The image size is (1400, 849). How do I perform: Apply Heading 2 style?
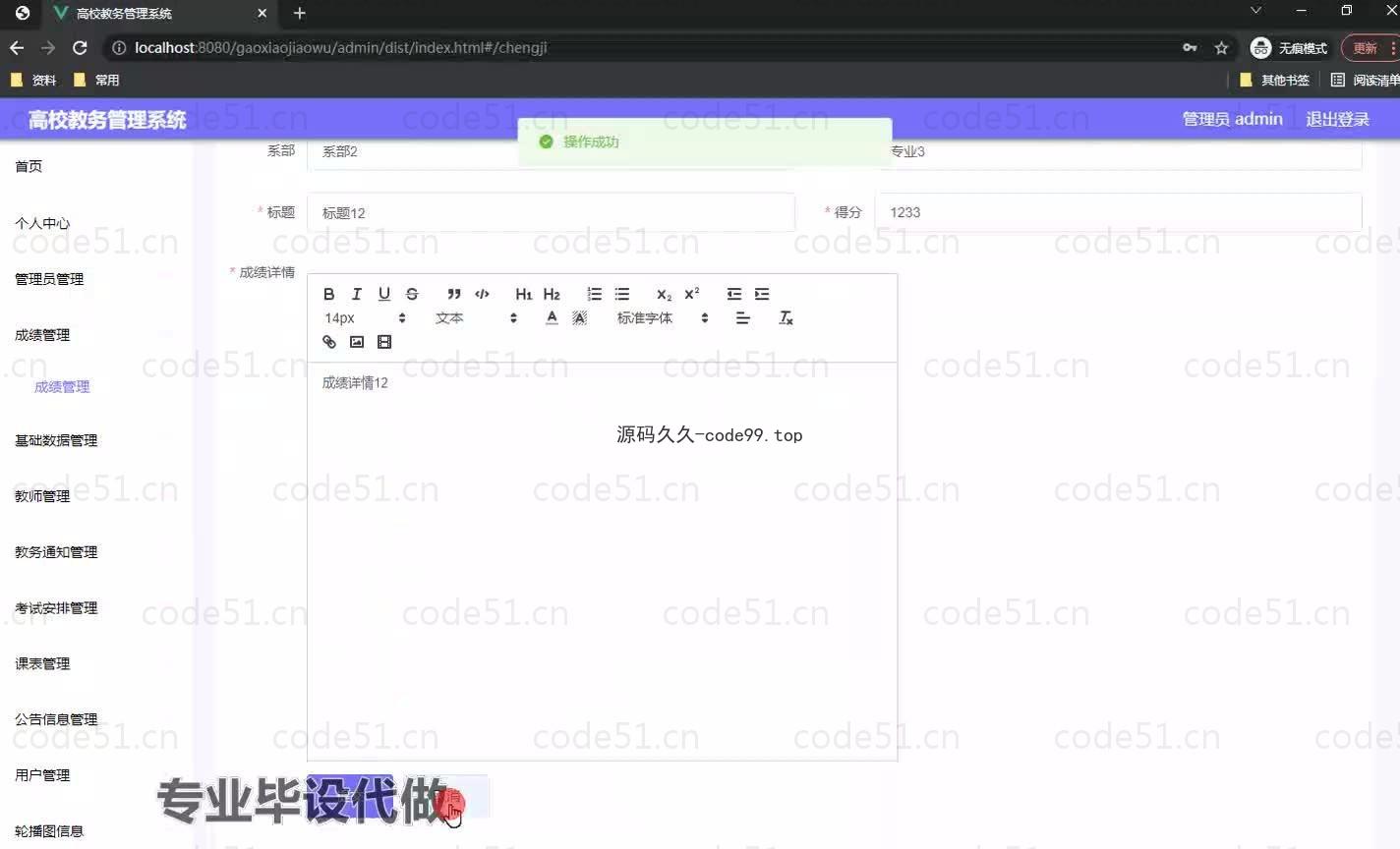[552, 294]
